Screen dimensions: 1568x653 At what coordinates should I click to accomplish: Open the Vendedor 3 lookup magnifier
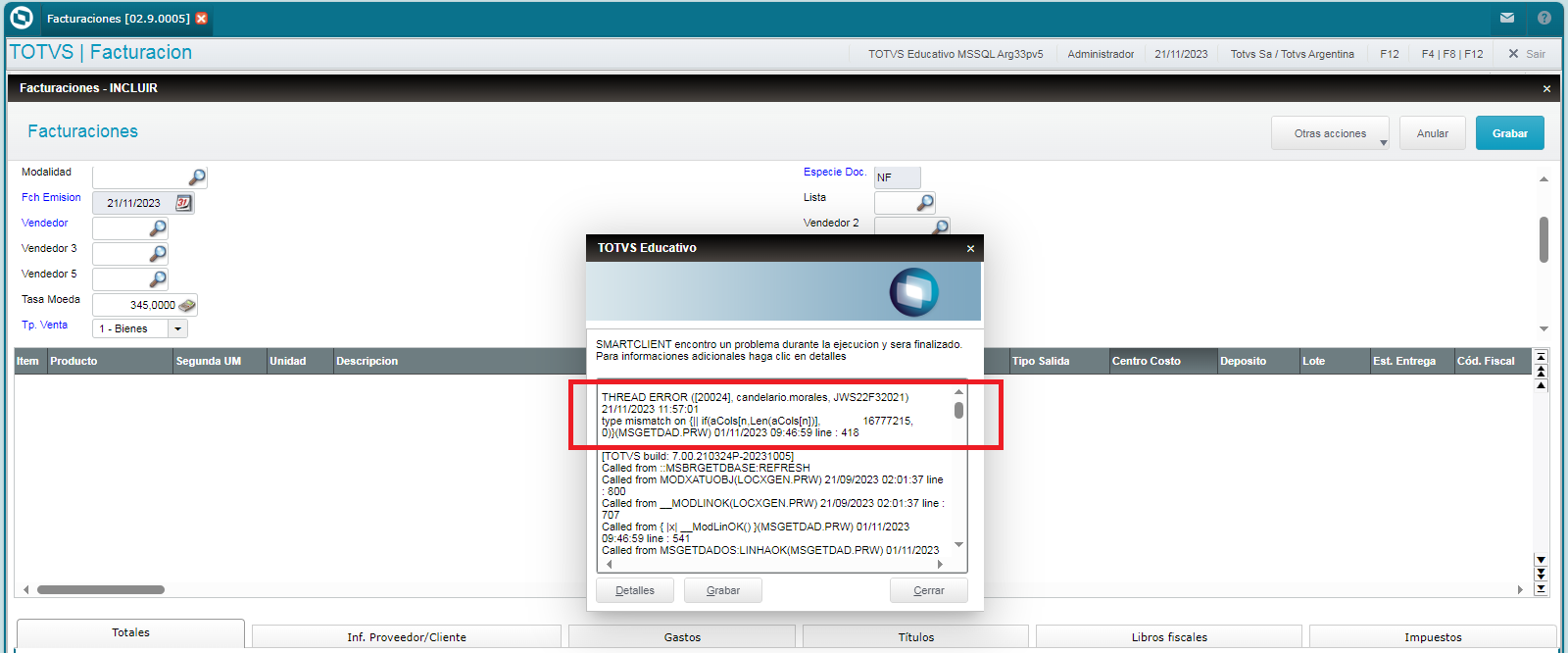[158, 253]
